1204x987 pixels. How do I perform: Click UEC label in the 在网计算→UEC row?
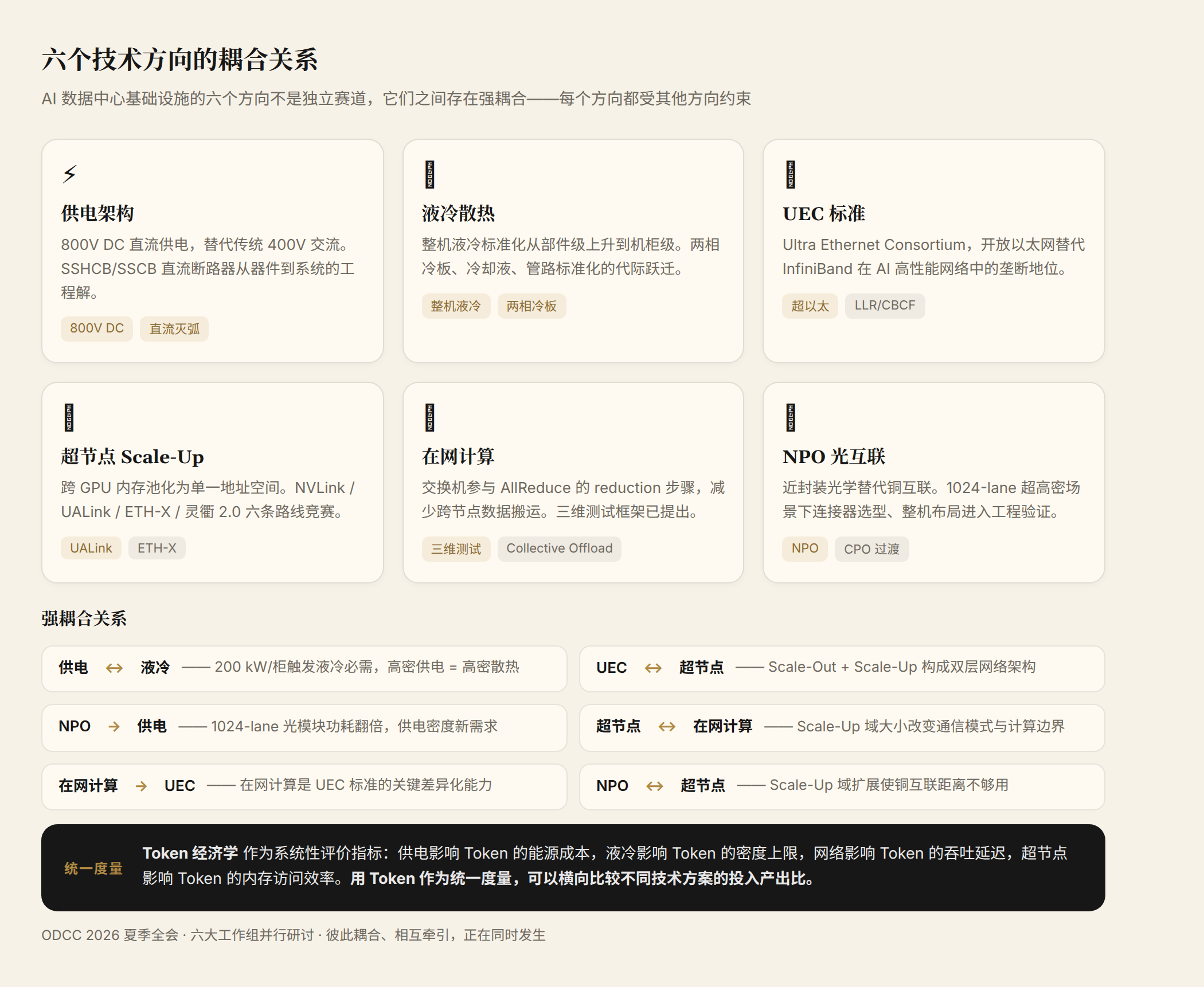[x=179, y=786]
